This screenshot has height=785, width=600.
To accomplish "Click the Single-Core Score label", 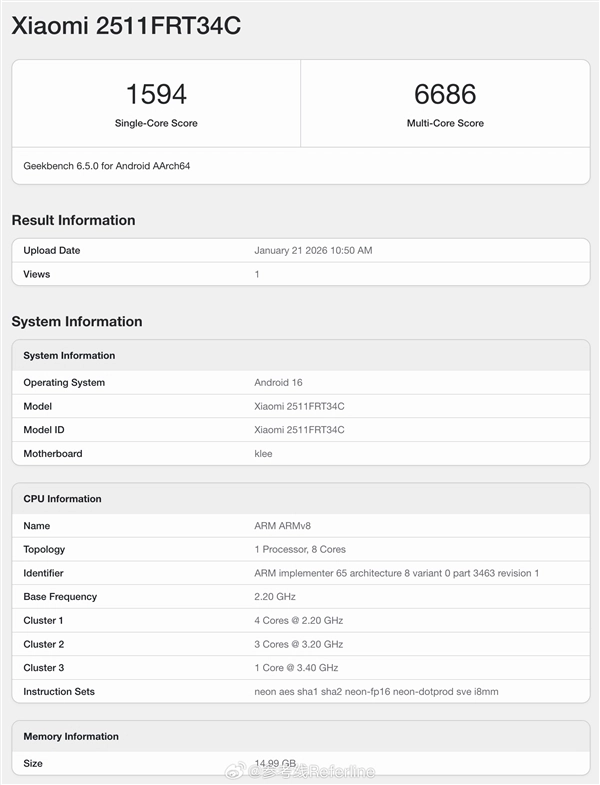I will pyautogui.click(x=156, y=123).
